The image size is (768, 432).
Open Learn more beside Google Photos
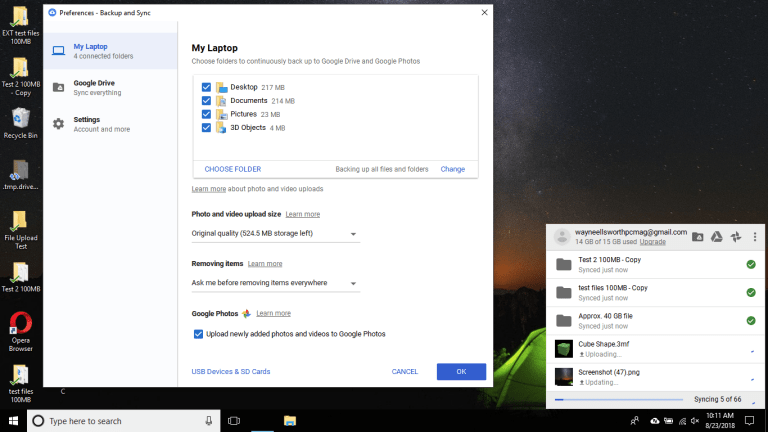[x=273, y=313]
